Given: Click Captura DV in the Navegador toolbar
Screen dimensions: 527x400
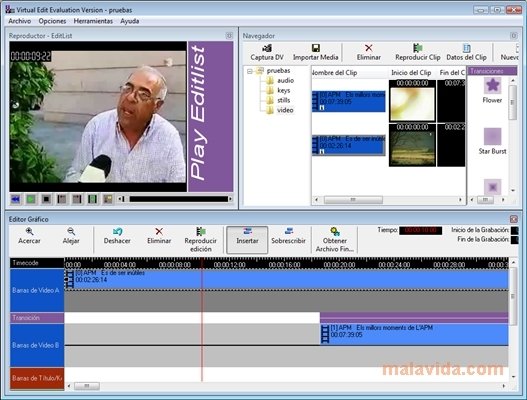Looking at the screenshot, I should tap(267, 53).
